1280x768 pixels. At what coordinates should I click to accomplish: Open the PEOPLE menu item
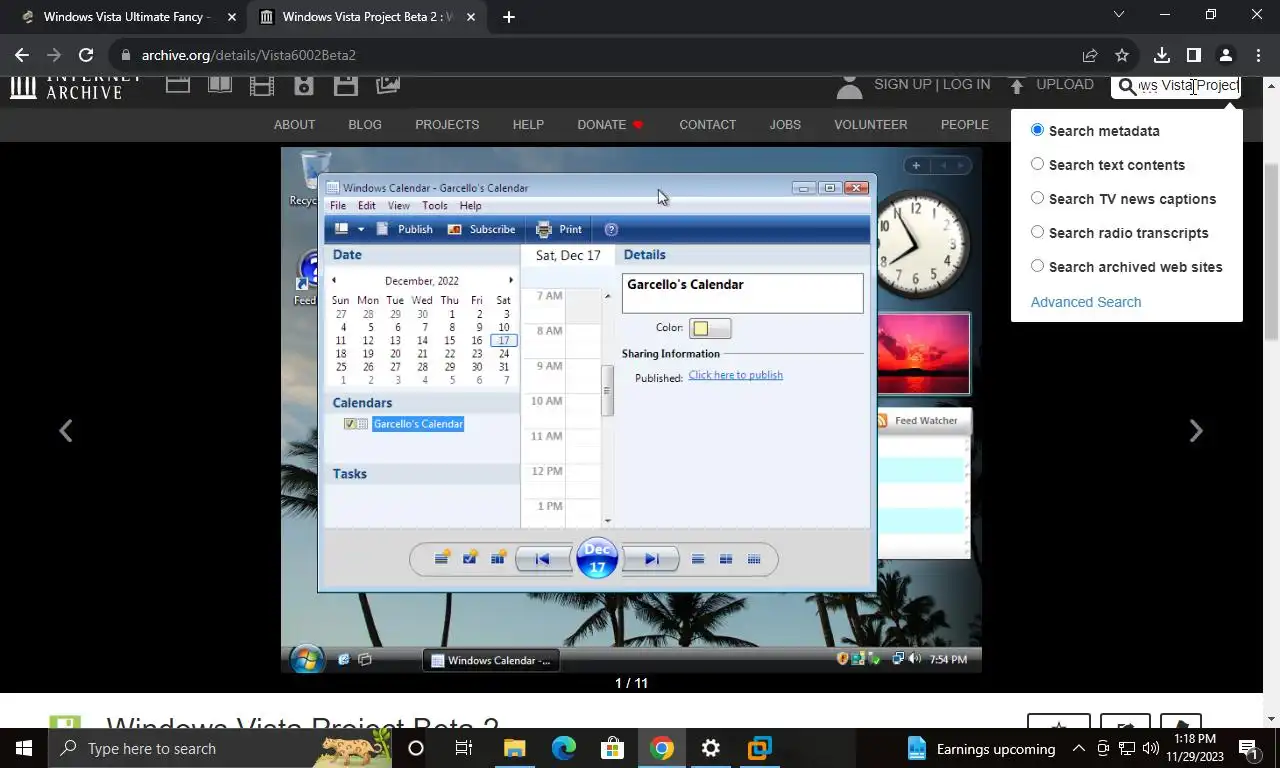coord(964,124)
